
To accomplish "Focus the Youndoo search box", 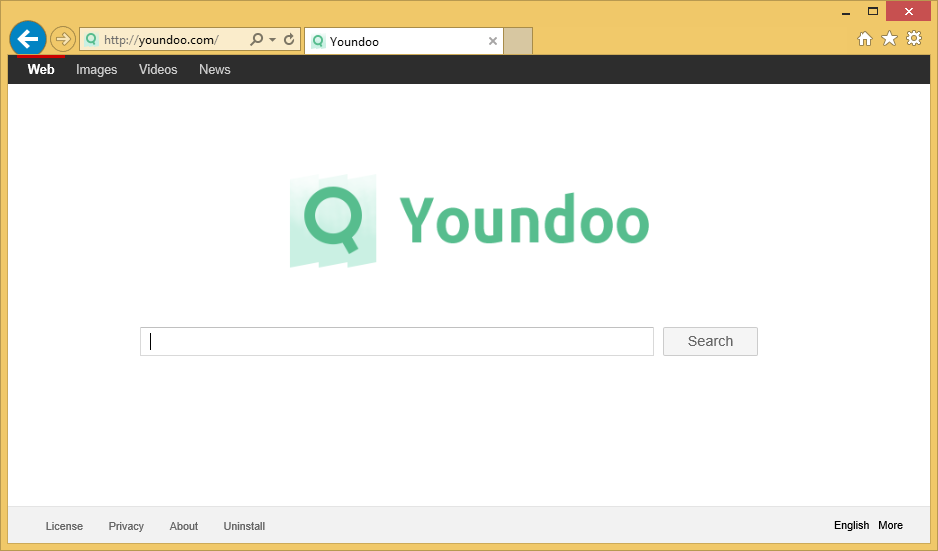I will (397, 342).
